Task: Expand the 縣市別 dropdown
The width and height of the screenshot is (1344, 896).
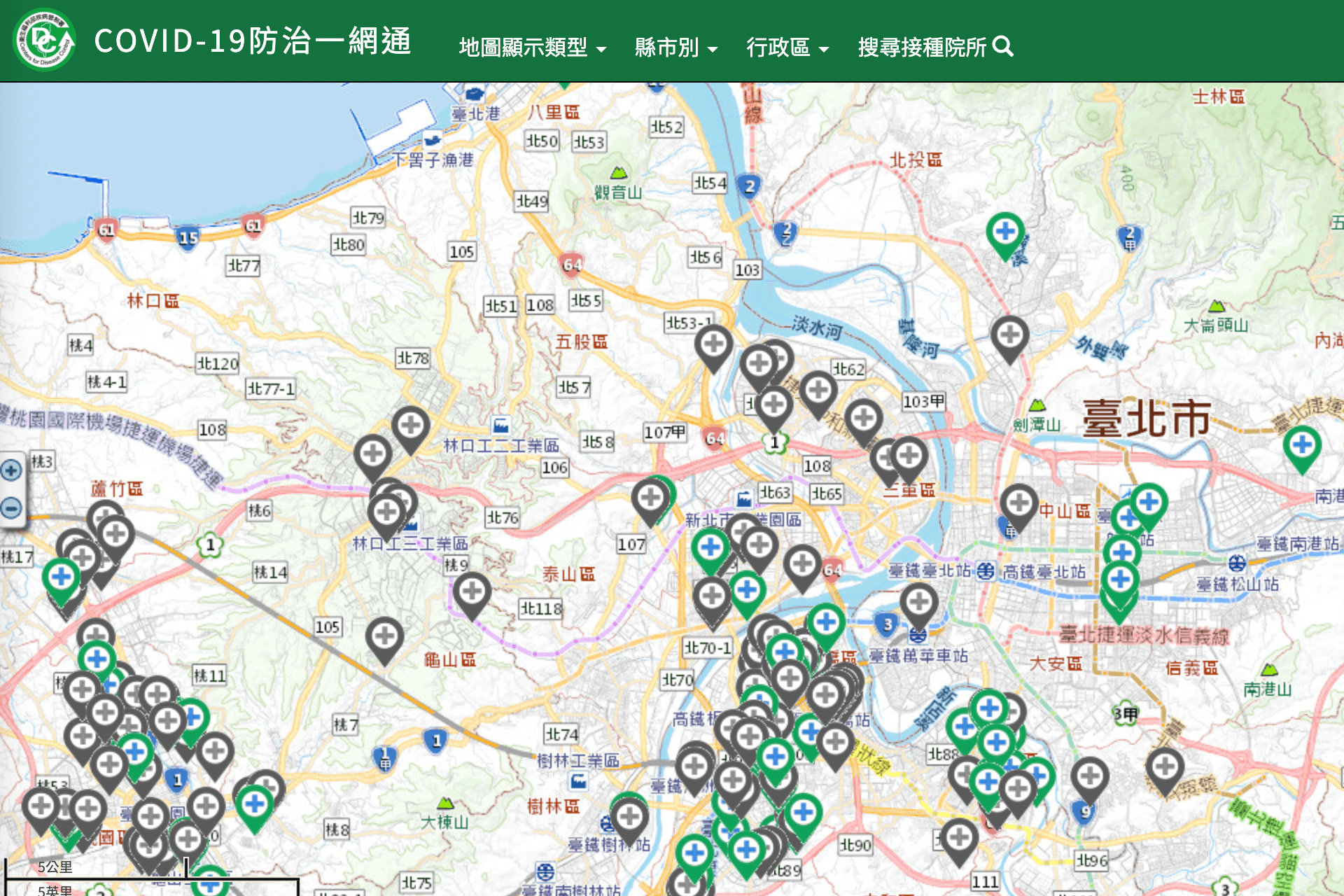Action: (675, 48)
